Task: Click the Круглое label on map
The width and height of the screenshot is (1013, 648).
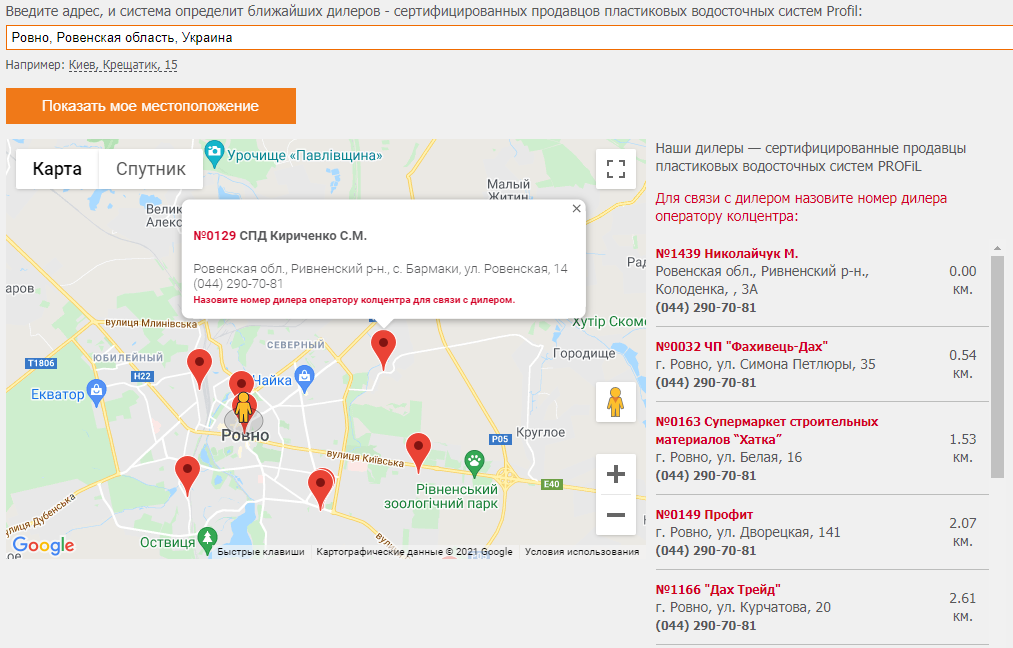Action: coord(541,432)
